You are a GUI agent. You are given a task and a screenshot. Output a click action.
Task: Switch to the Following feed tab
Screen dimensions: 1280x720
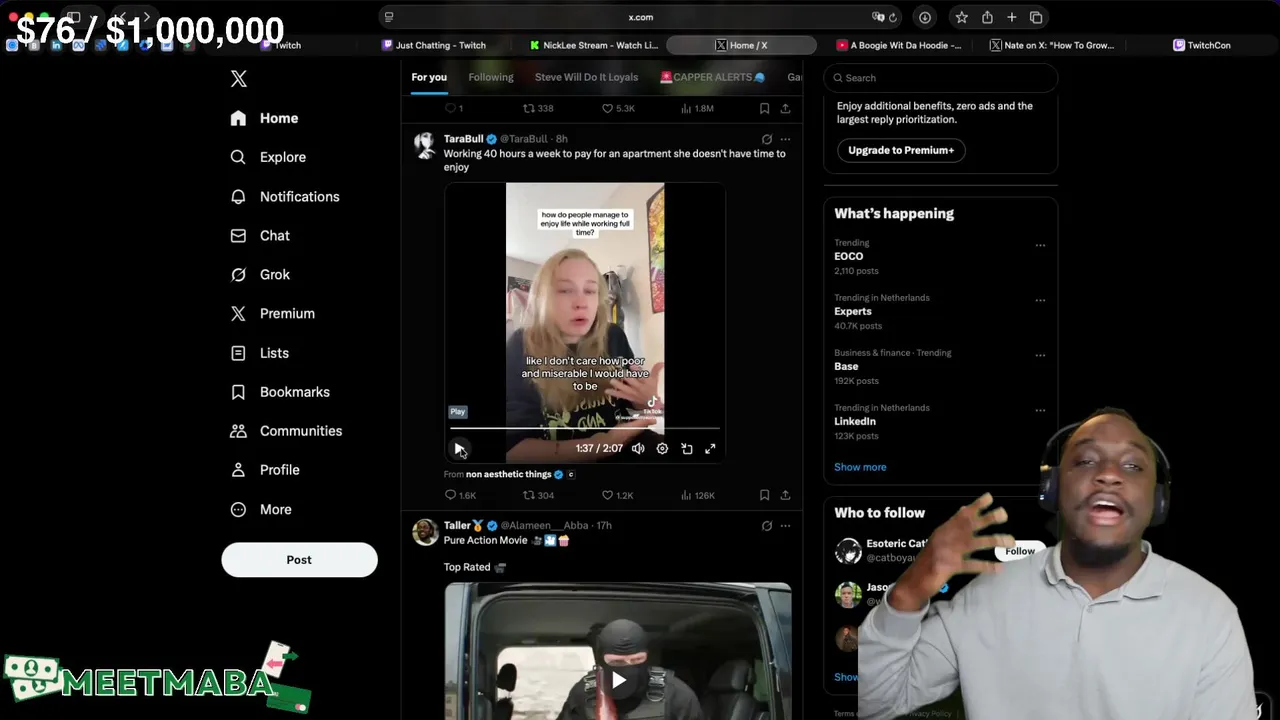point(491,77)
